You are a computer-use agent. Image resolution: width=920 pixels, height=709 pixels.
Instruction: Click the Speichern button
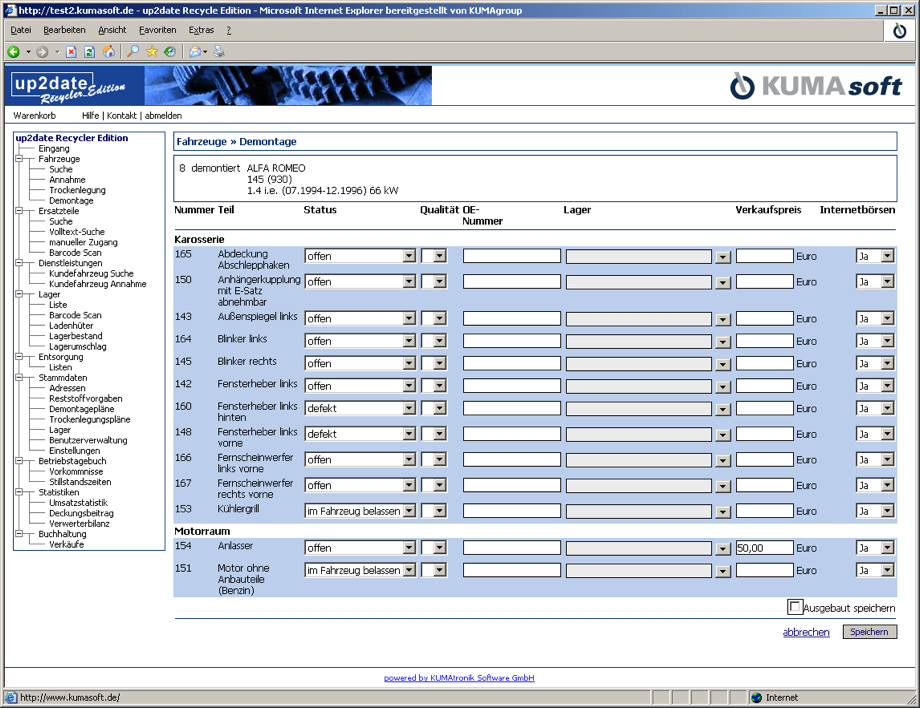pos(870,632)
